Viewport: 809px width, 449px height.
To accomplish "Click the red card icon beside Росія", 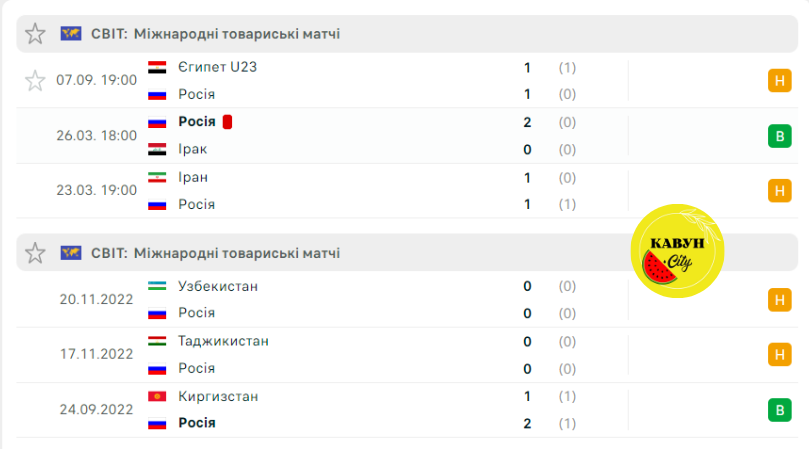I will 227,122.
